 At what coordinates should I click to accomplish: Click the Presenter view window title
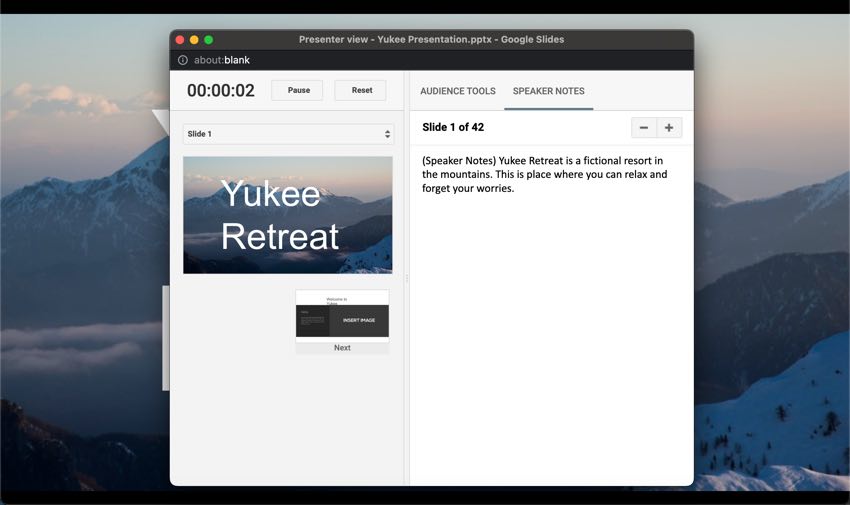pyautogui.click(x=432, y=40)
